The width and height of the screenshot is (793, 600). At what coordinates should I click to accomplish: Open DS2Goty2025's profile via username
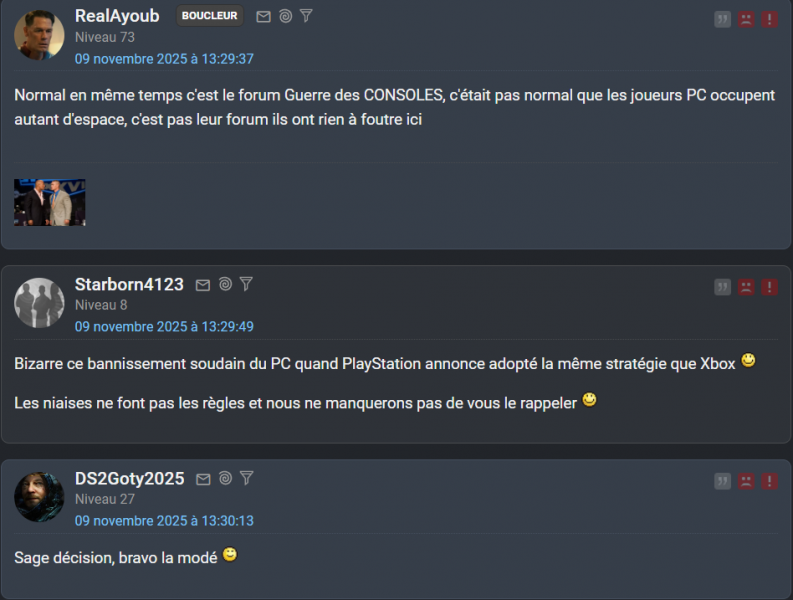[129, 478]
